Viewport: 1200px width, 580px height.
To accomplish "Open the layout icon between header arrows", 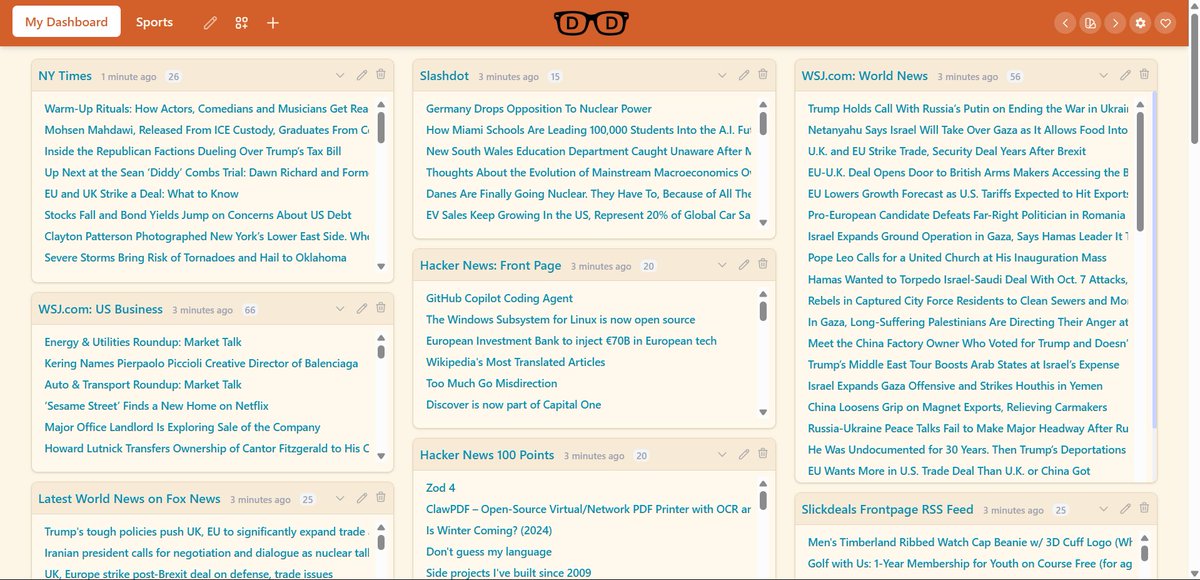I will tap(1090, 22).
